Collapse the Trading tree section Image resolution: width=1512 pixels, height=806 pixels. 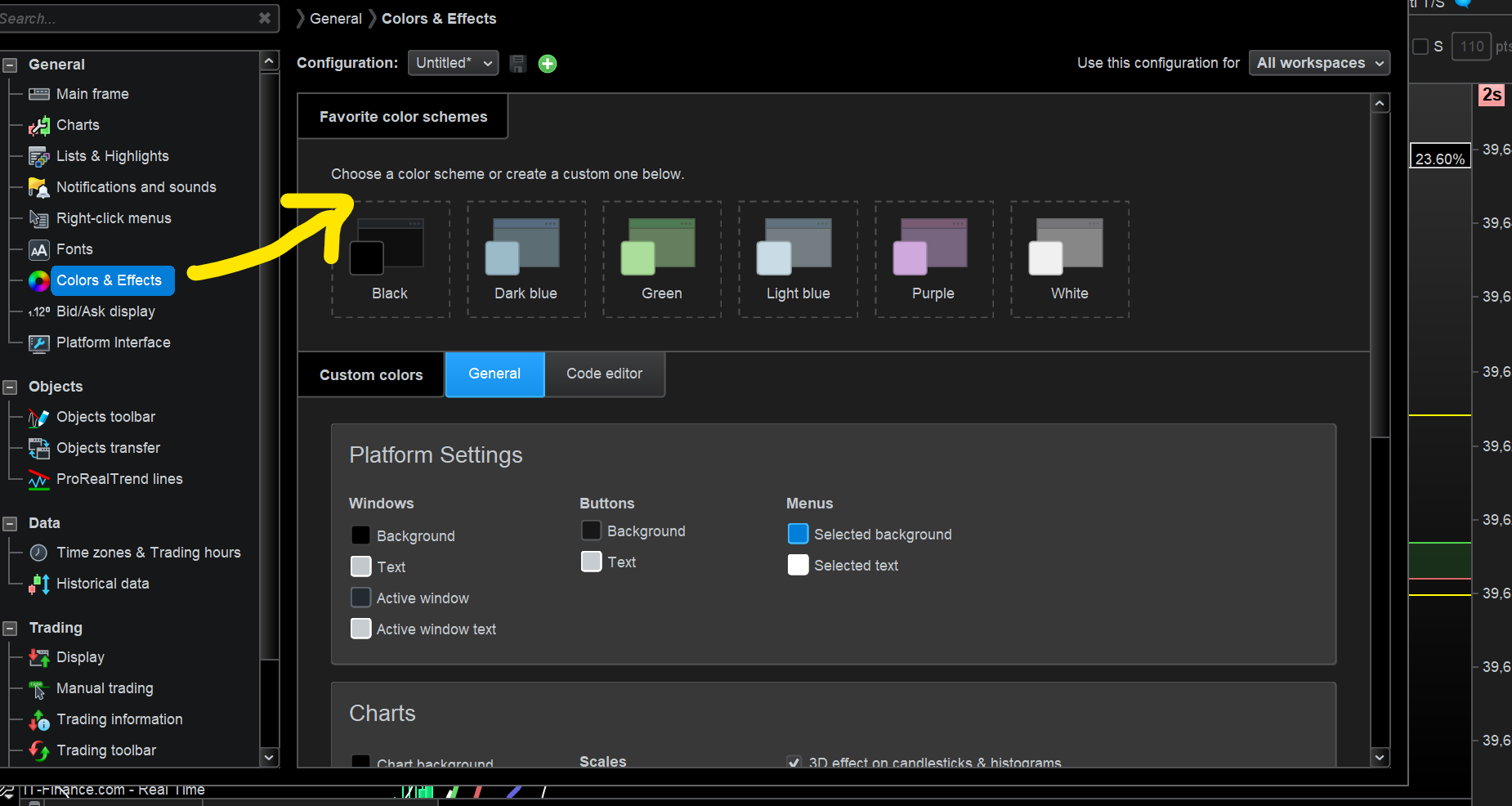pyautogui.click(x=10, y=628)
